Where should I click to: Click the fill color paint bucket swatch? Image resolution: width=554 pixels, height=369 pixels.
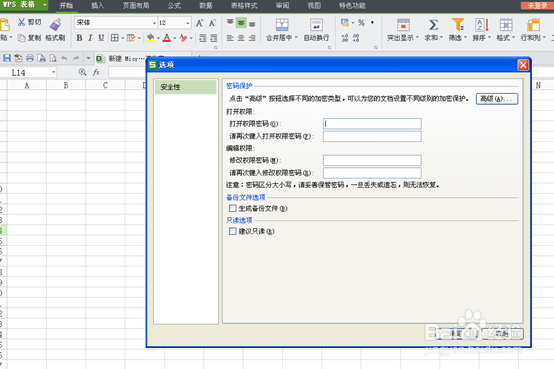(x=150, y=38)
